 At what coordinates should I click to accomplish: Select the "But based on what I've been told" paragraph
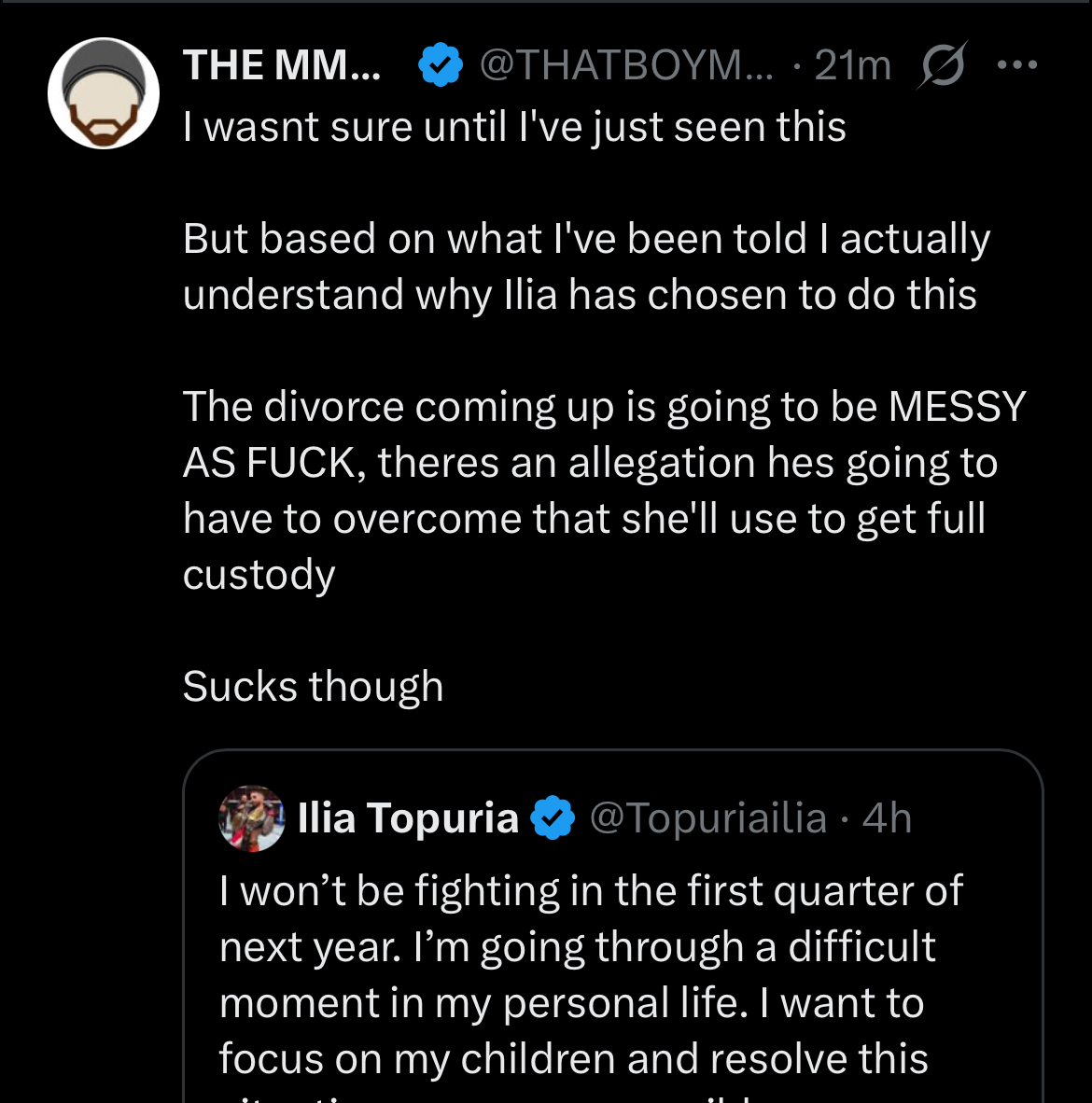click(x=585, y=267)
